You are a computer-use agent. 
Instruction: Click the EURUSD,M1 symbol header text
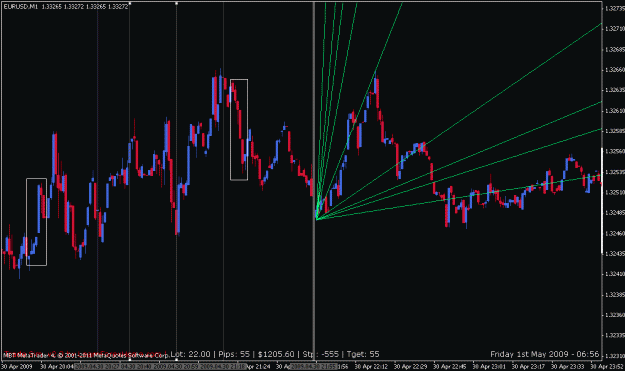[21, 7]
